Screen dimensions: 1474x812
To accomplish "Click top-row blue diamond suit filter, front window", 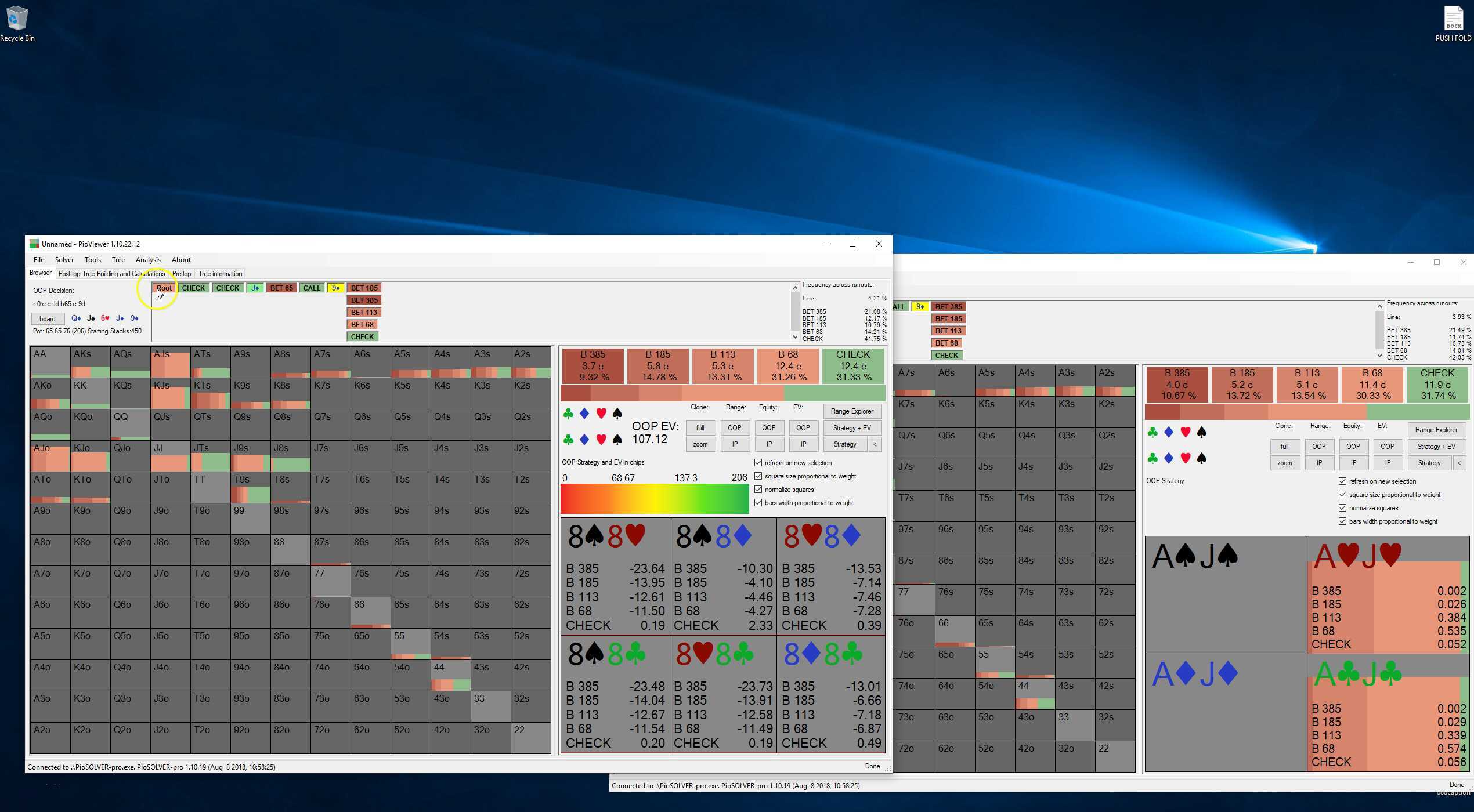I will (584, 414).
